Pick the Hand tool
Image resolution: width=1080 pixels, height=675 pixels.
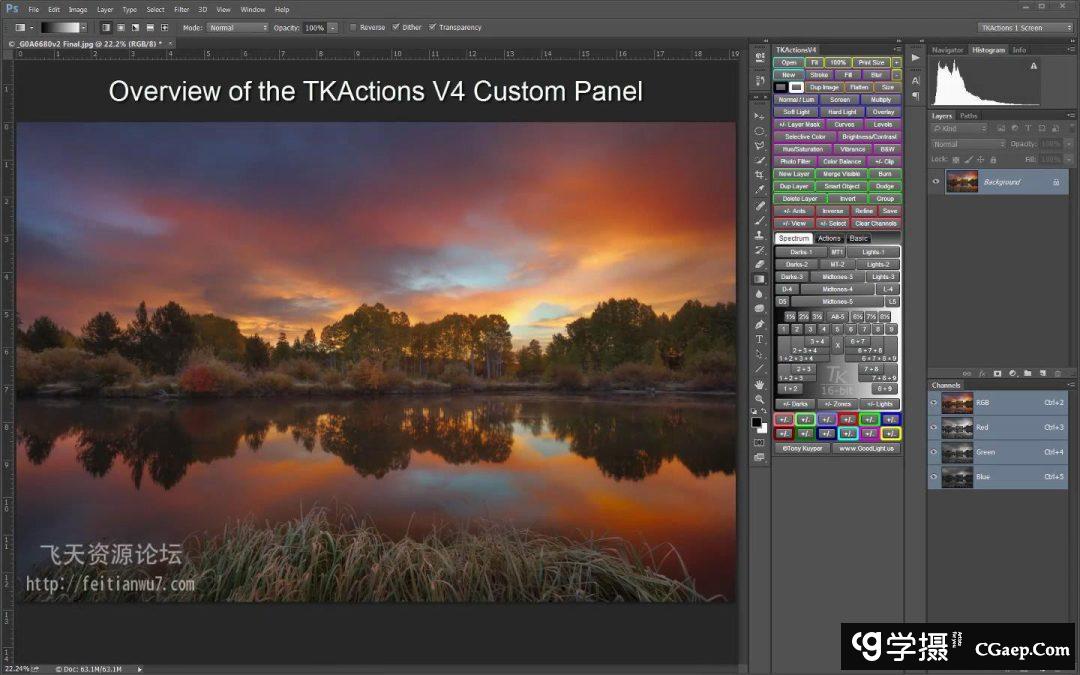point(759,384)
